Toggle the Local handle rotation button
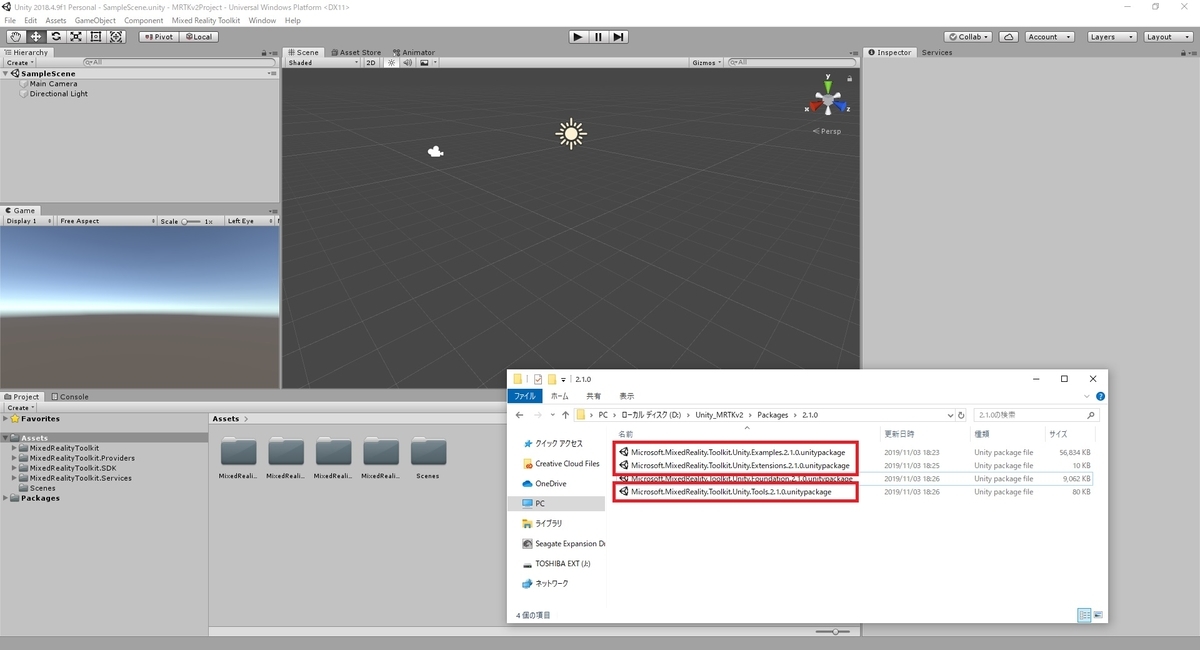Viewport: 1200px width, 650px height. click(198, 37)
